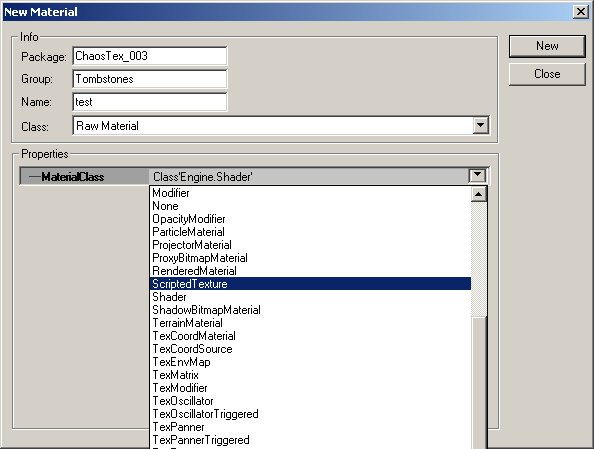
Task: Pick TexEnvMap in the list
Action: pos(310,362)
